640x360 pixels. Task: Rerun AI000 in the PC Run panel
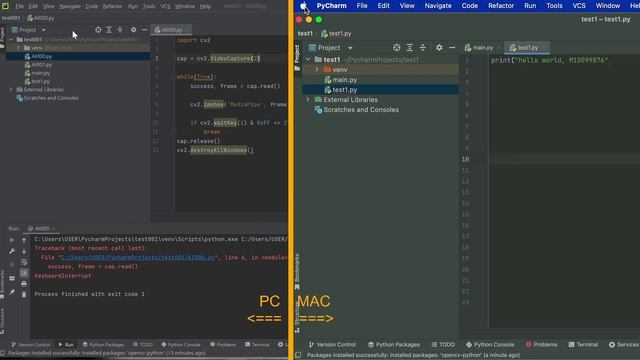click(x=12, y=240)
